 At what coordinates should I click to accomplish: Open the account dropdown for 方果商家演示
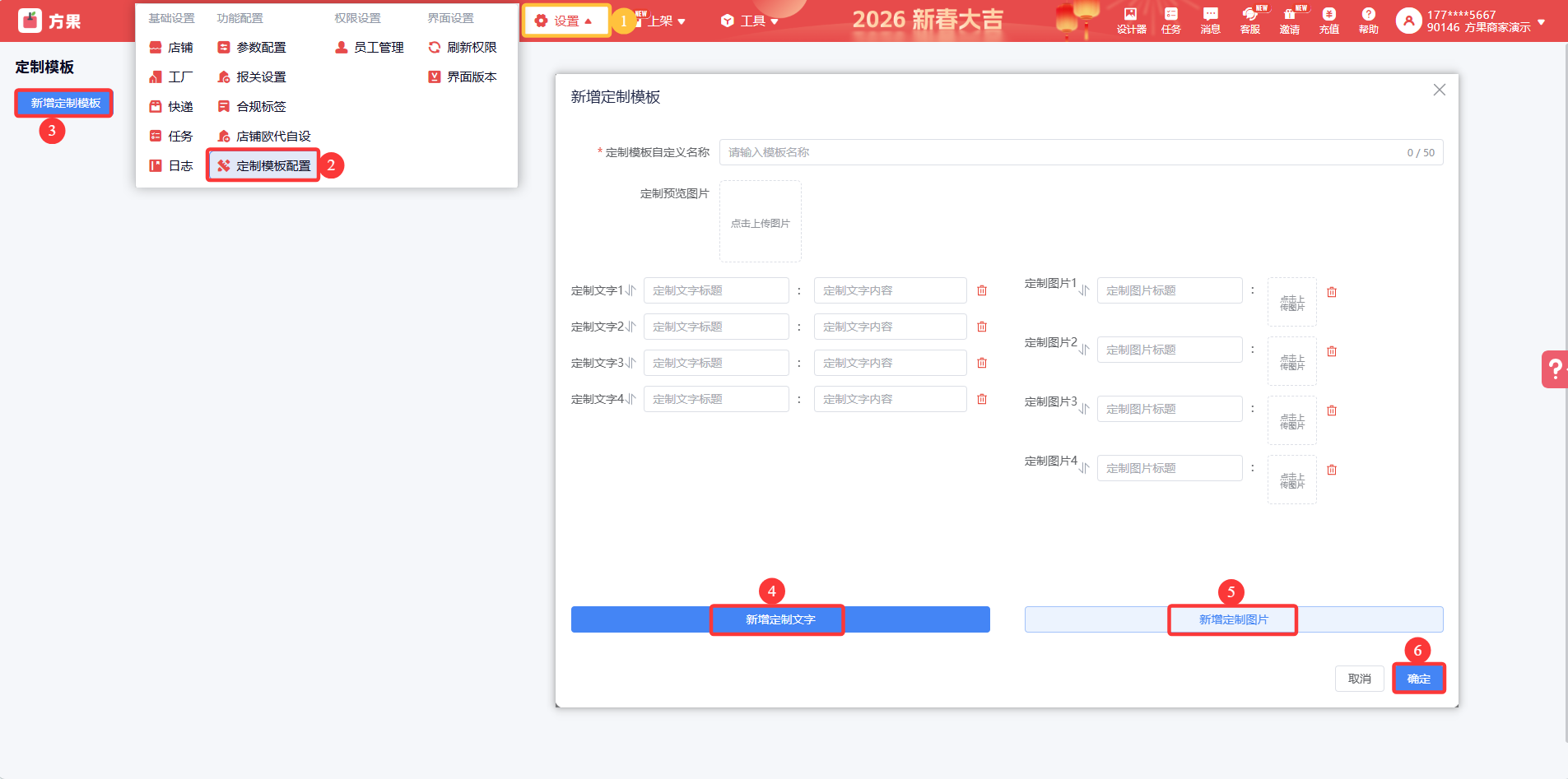coord(1541,22)
